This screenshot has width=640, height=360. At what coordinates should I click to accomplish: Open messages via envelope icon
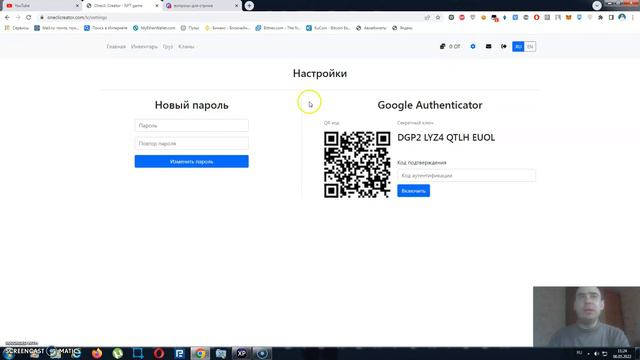click(x=488, y=47)
